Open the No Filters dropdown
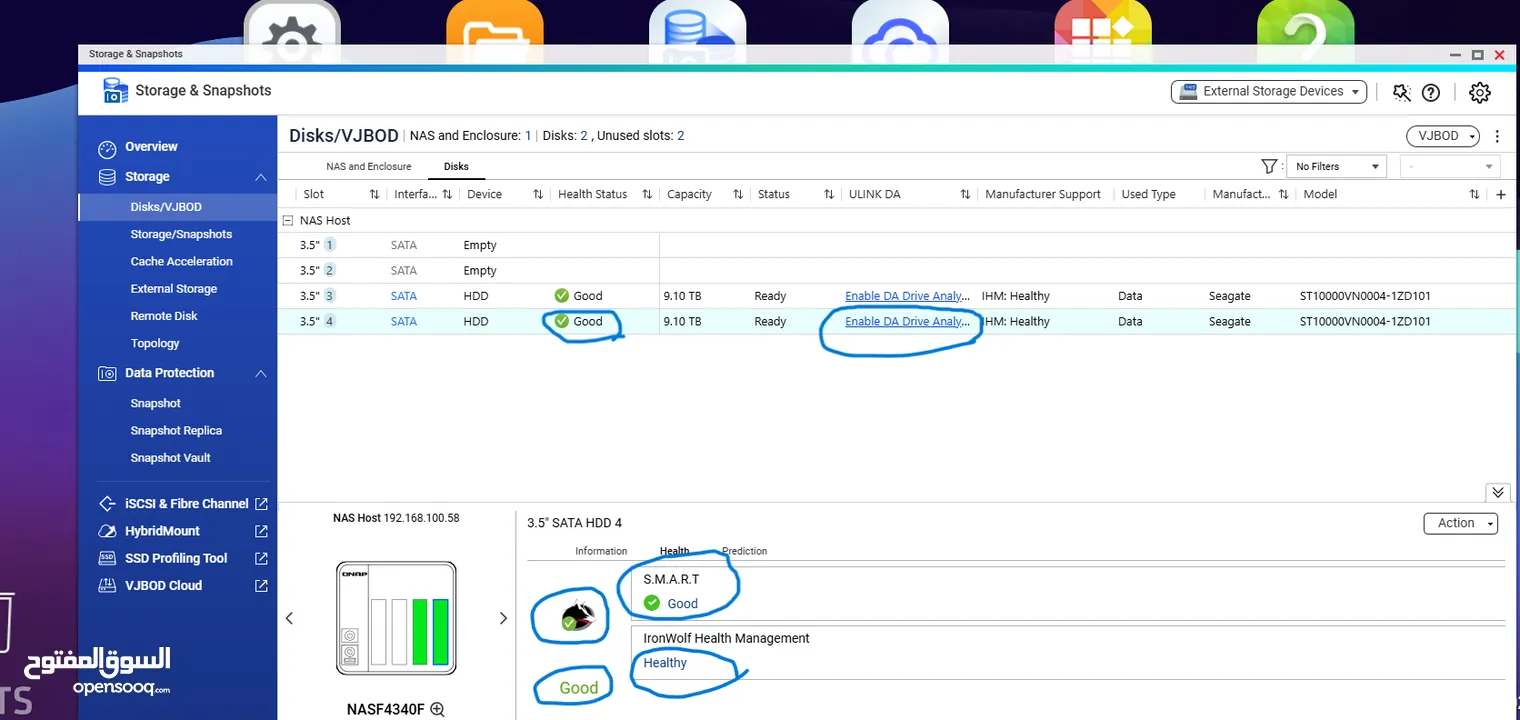This screenshot has height=720, width=1520. click(x=1336, y=166)
